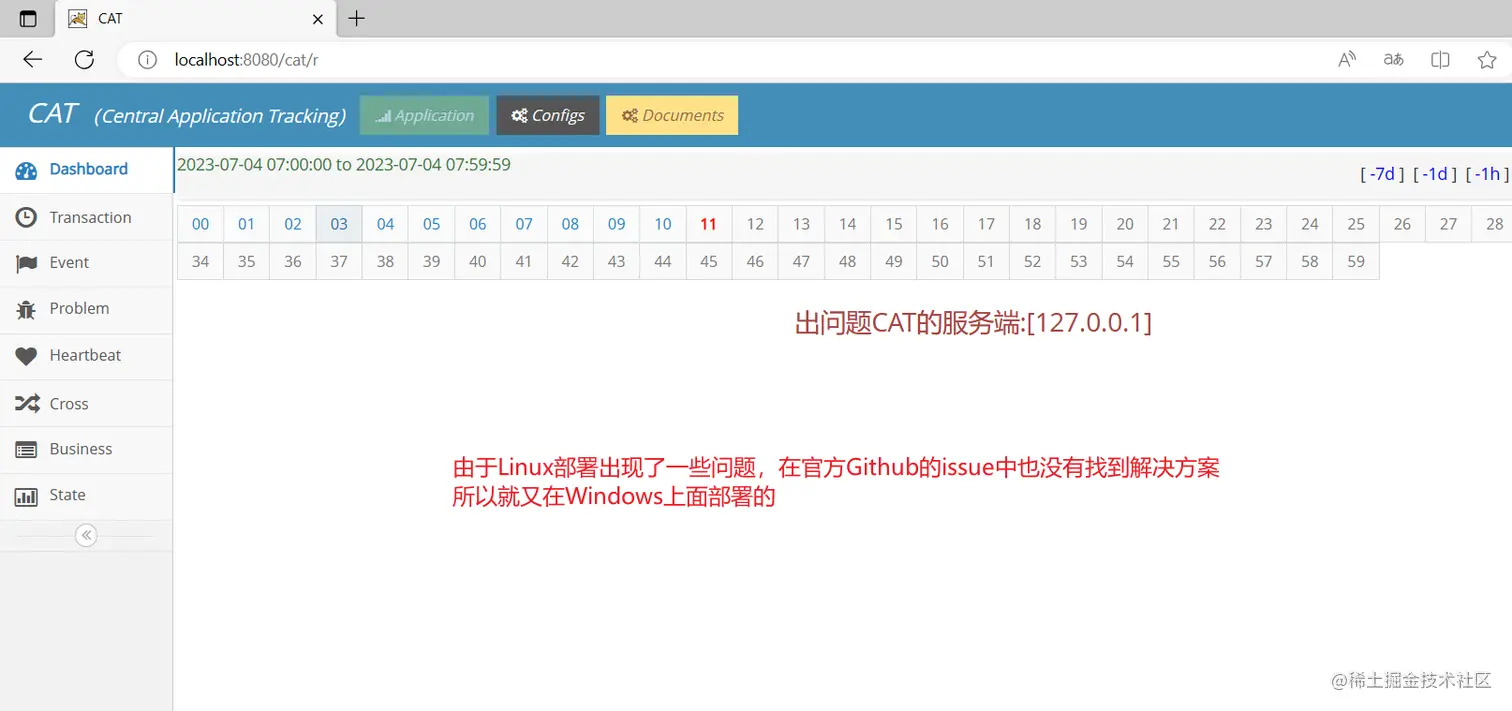Click the Business list icon

(26, 450)
